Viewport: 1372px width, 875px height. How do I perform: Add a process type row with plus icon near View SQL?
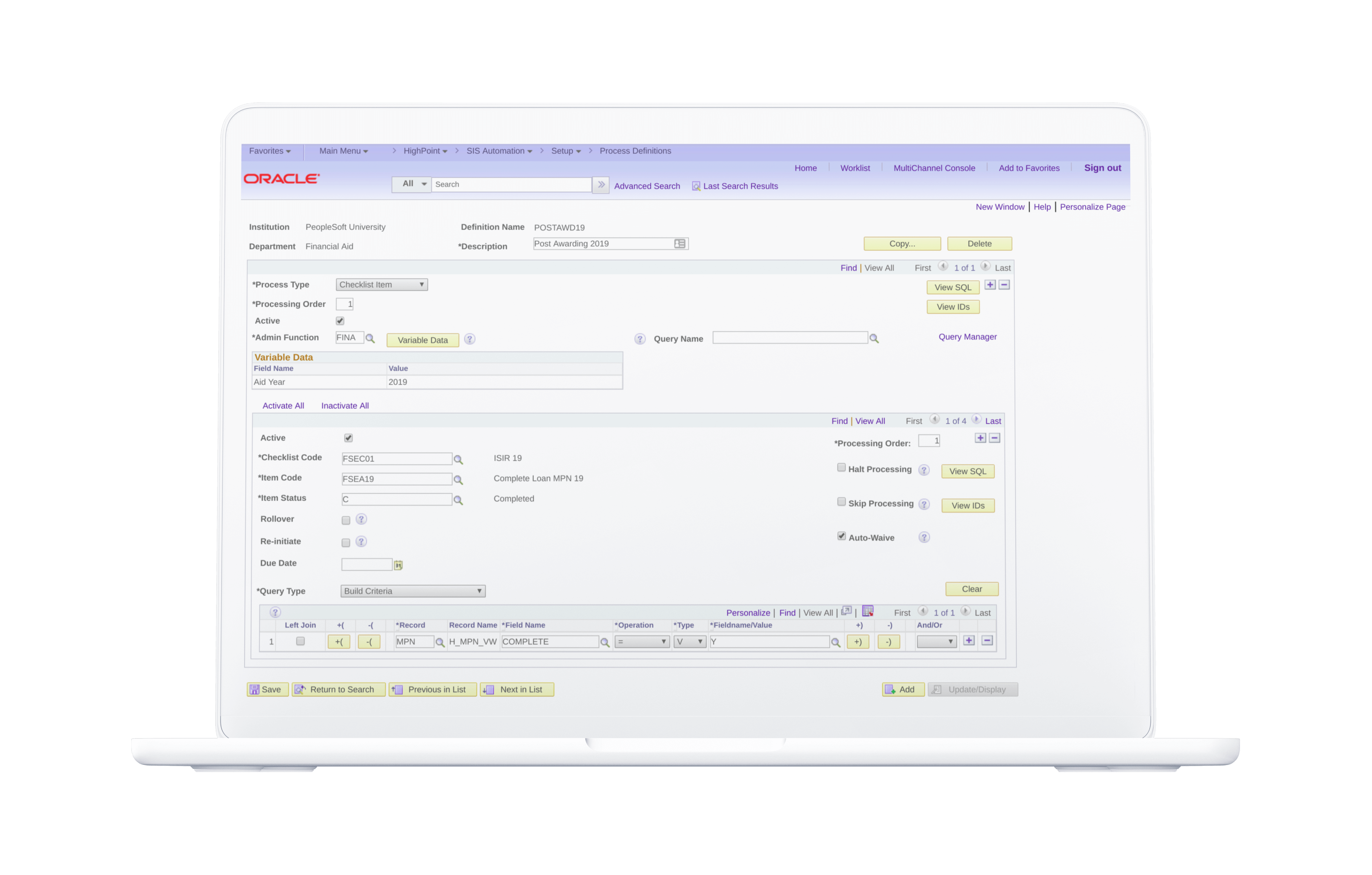point(990,285)
